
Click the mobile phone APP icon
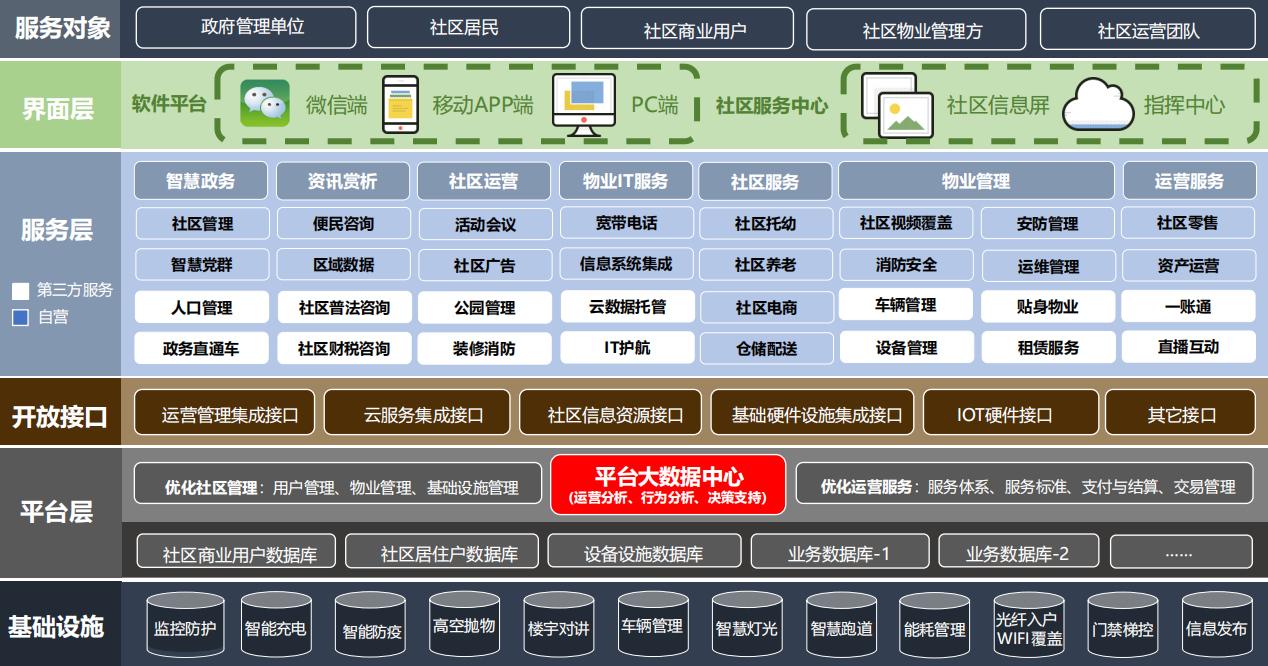(400, 104)
